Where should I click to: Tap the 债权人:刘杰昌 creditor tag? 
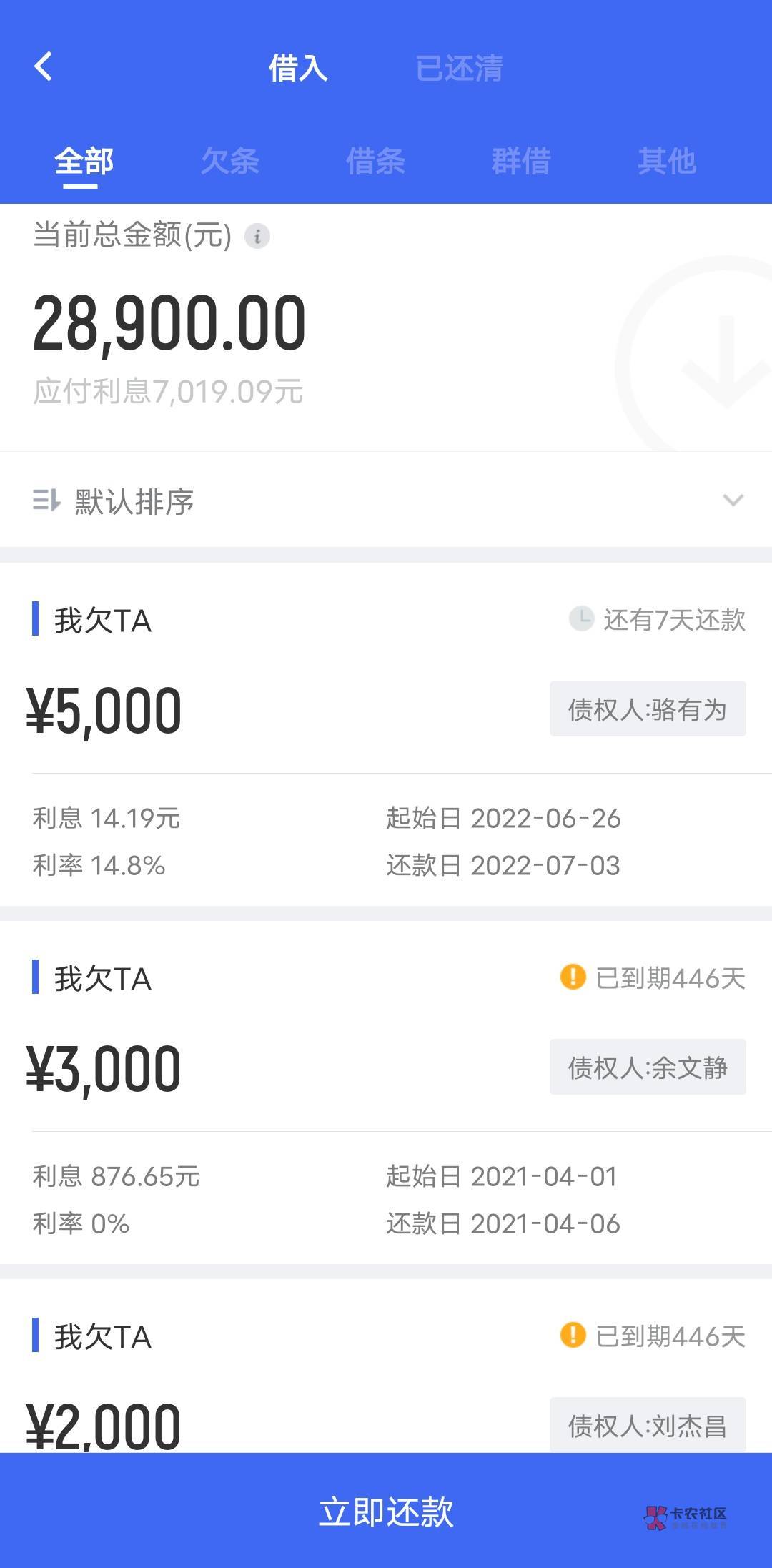pyautogui.click(x=648, y=1425)
